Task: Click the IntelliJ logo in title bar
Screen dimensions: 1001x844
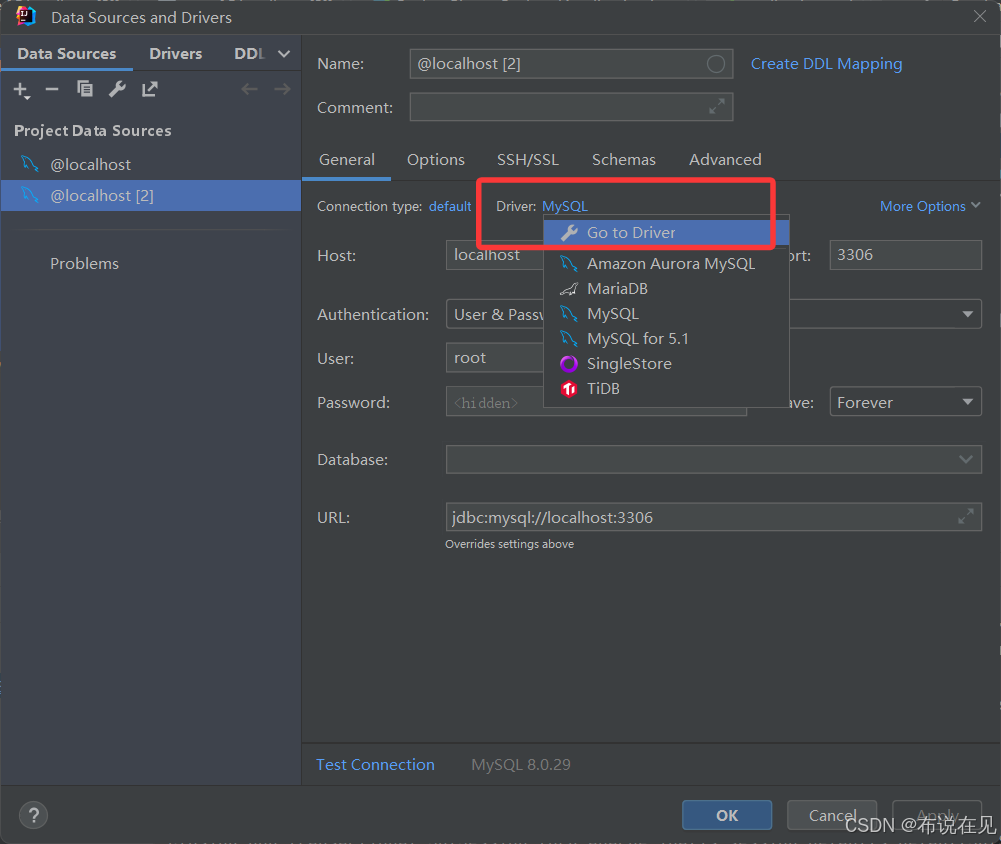Action: [26, 17]
